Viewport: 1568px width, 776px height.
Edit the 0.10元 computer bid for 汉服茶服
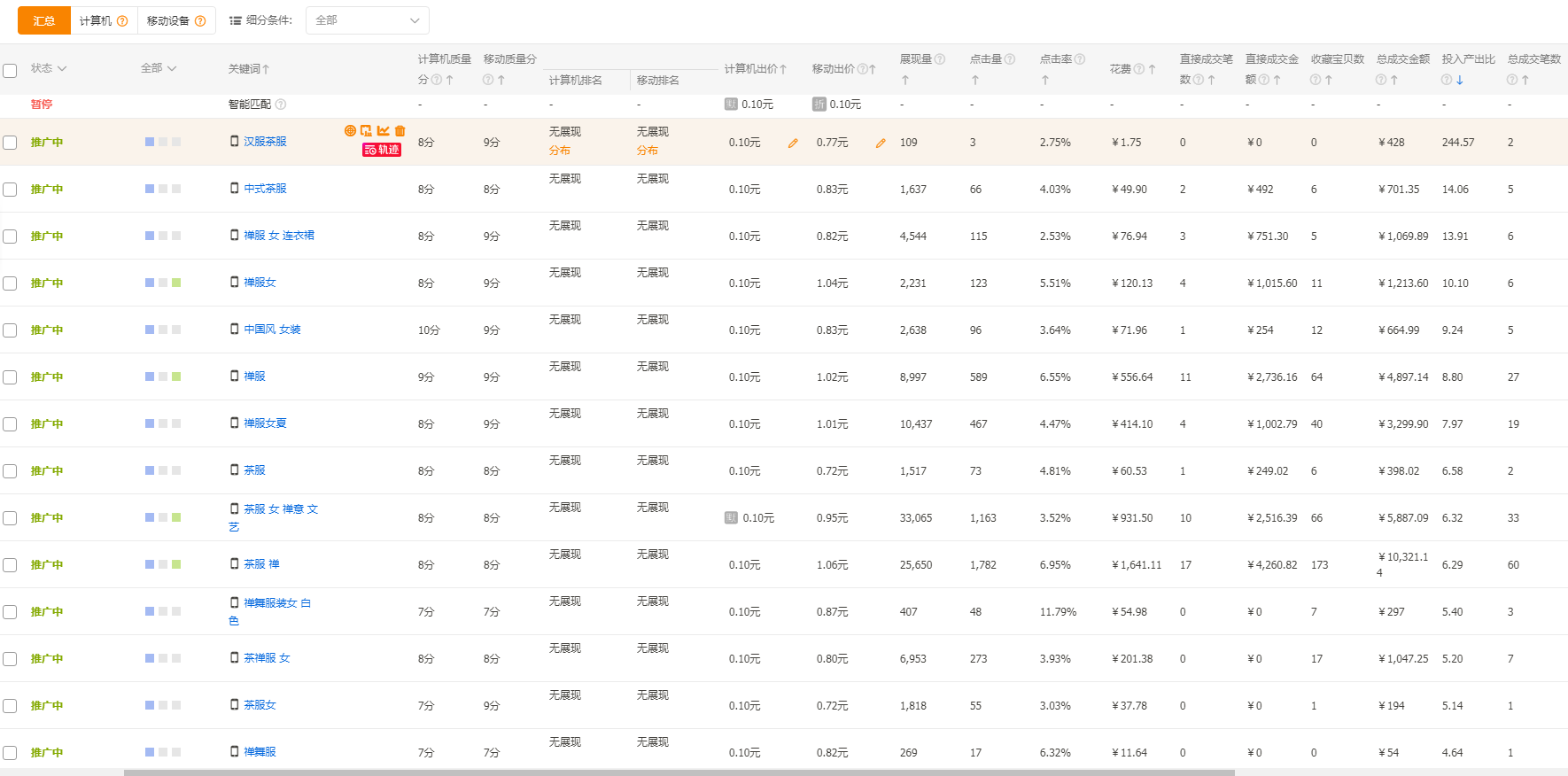pos(793,143)
